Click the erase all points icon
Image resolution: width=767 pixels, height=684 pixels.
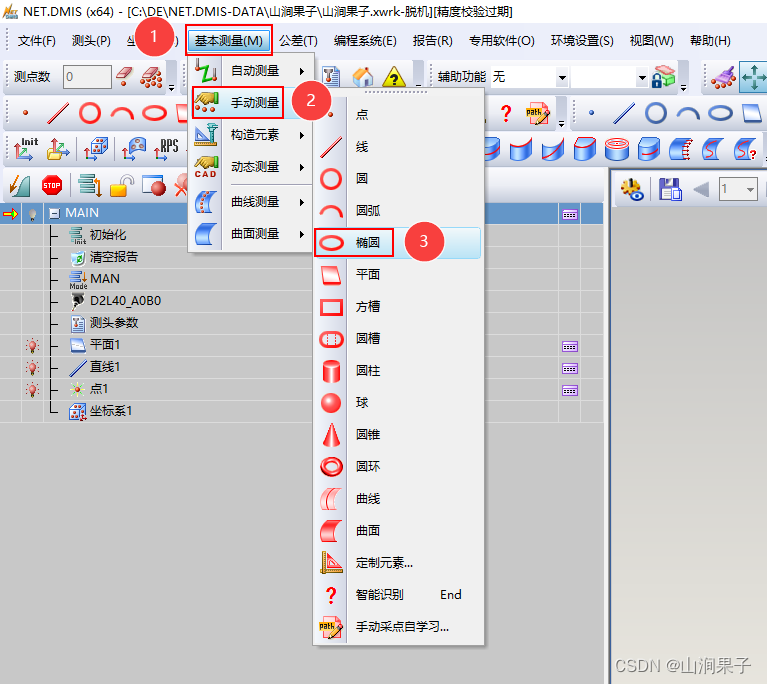point(152,77)
